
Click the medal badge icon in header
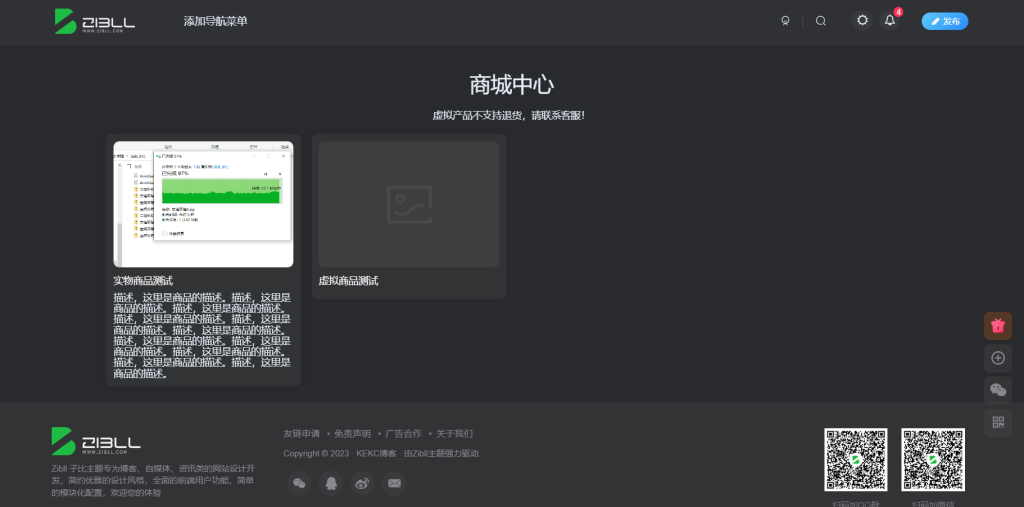click(785, 21)
